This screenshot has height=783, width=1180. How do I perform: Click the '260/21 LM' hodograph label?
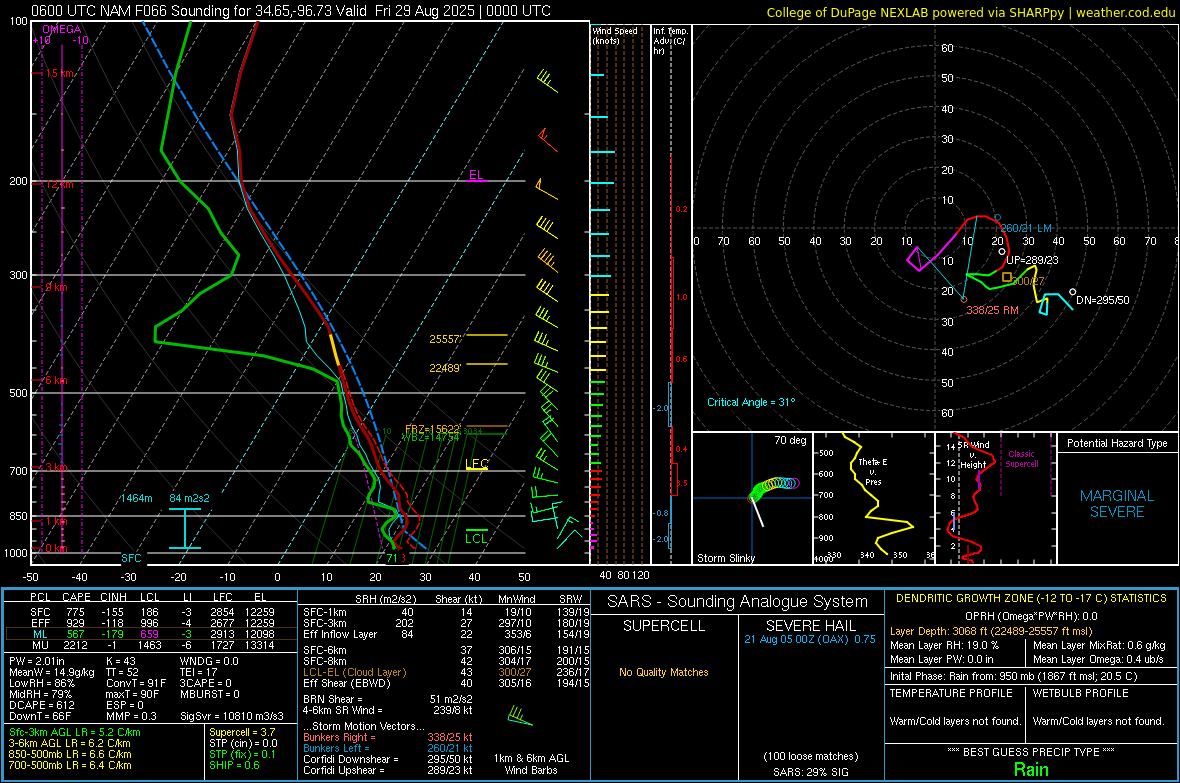1026,228
